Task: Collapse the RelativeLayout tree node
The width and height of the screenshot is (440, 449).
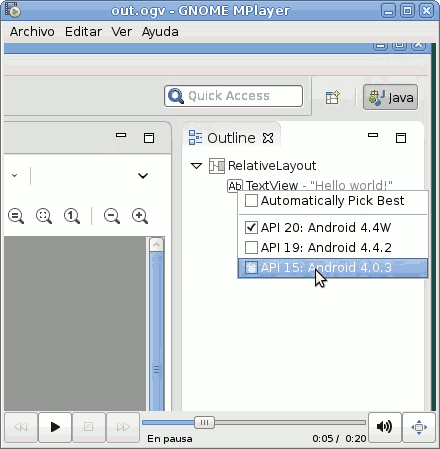Action: (x=196, y=165)
